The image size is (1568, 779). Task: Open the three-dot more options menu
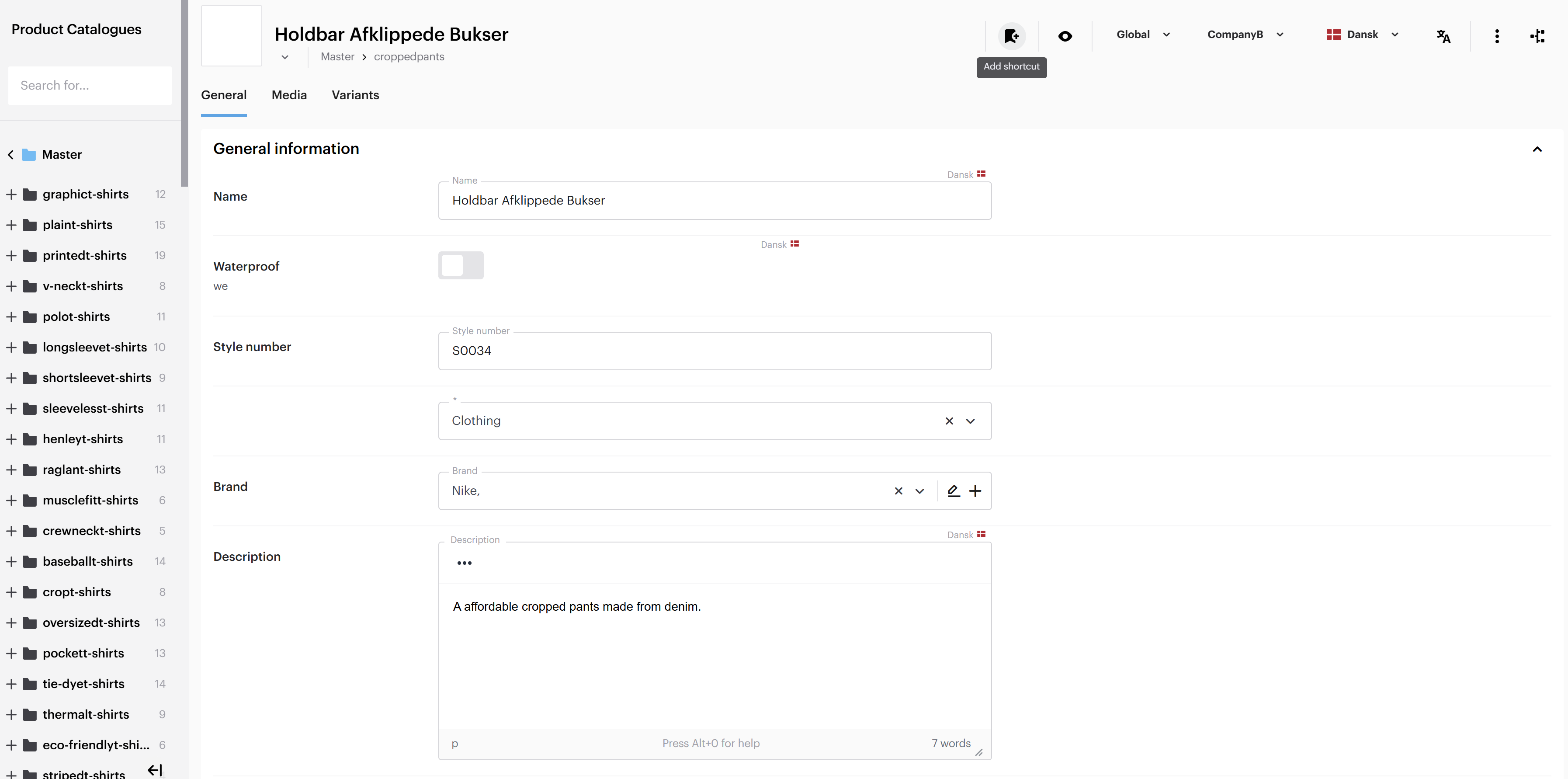pyautogui.click(x=1496, y=36)
